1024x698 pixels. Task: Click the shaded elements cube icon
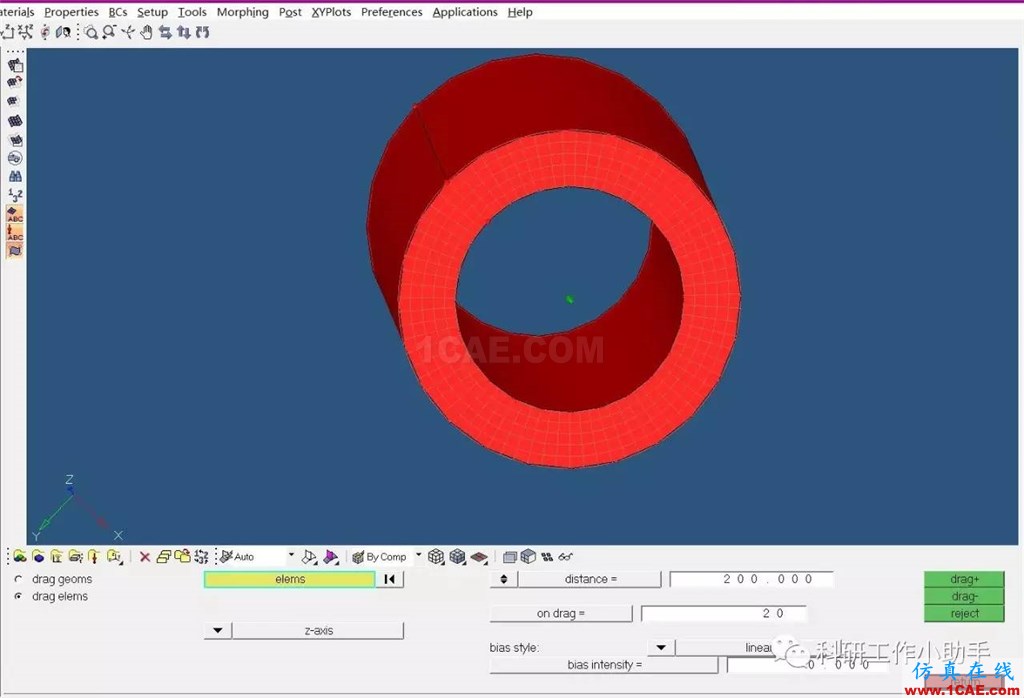(457, 556)
